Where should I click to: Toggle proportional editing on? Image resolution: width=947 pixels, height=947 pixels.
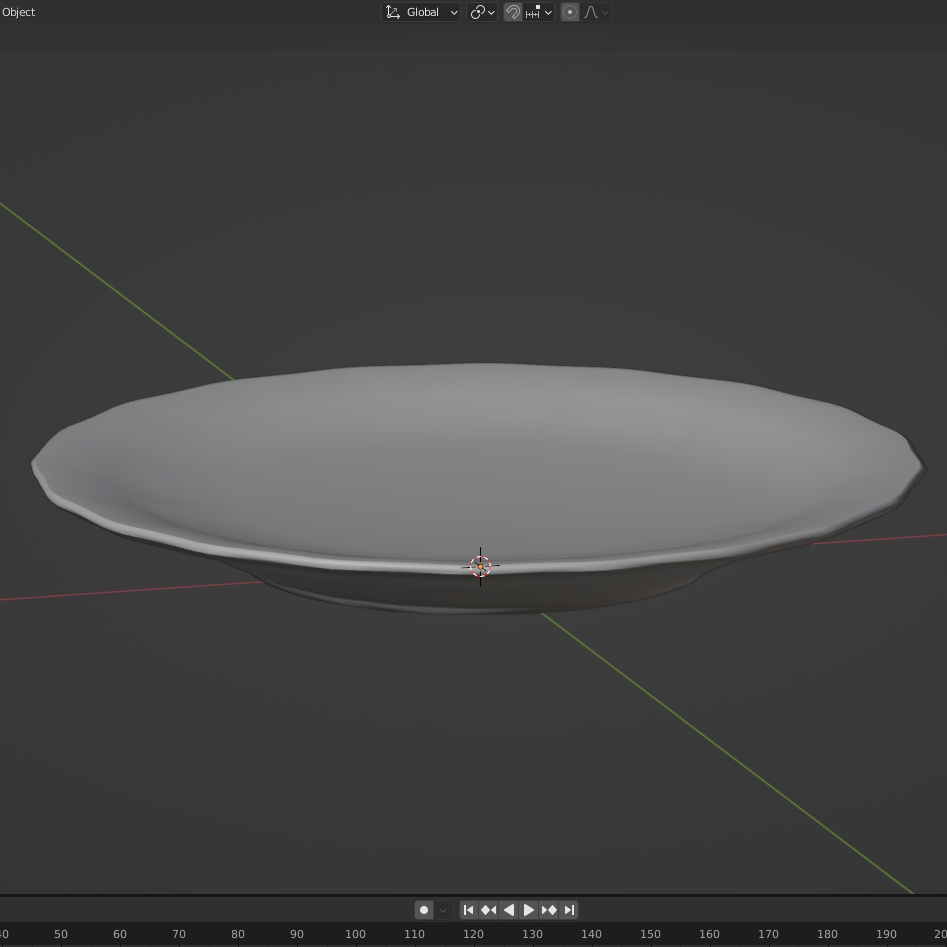click(570, 12)
